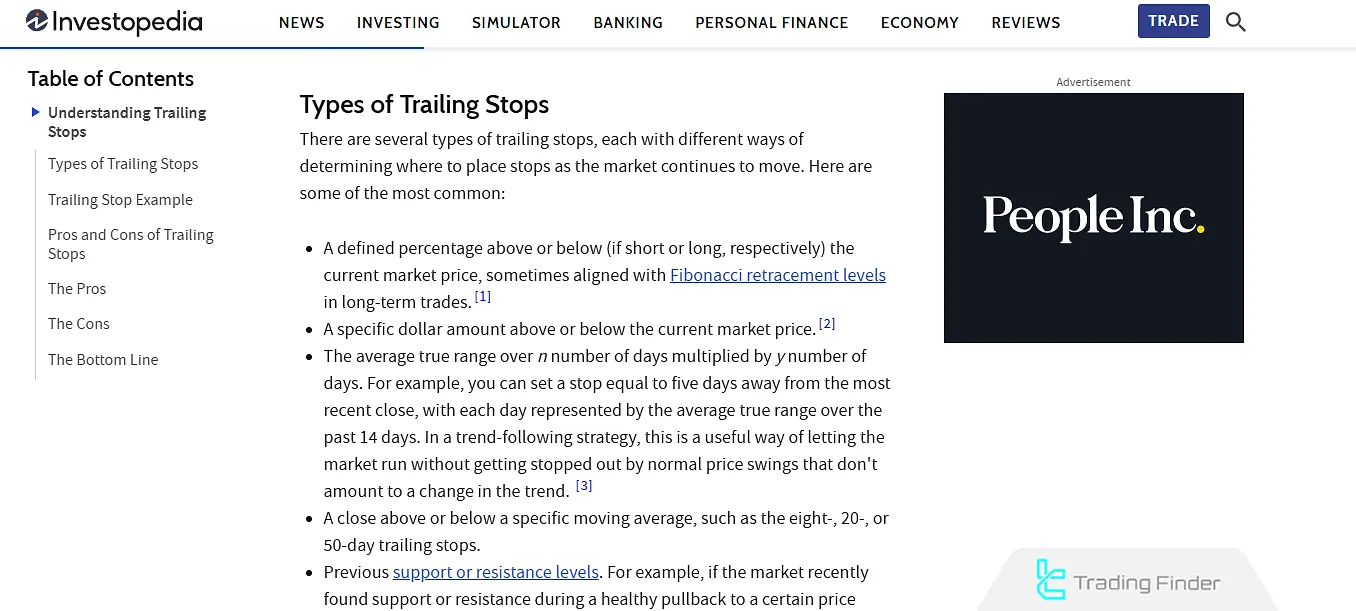Open the SIMULATOR section
The image size is (1356, 611).
[516, 22]
